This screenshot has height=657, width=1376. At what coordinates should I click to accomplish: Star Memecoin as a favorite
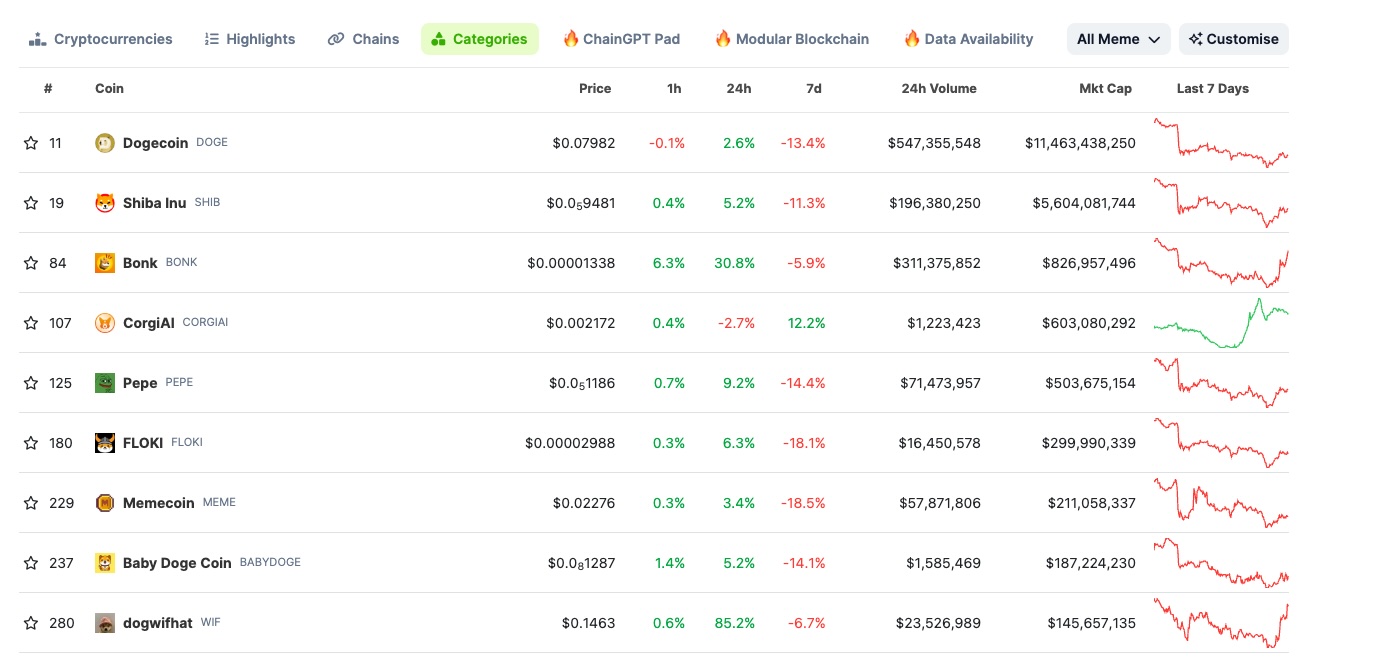31,503
